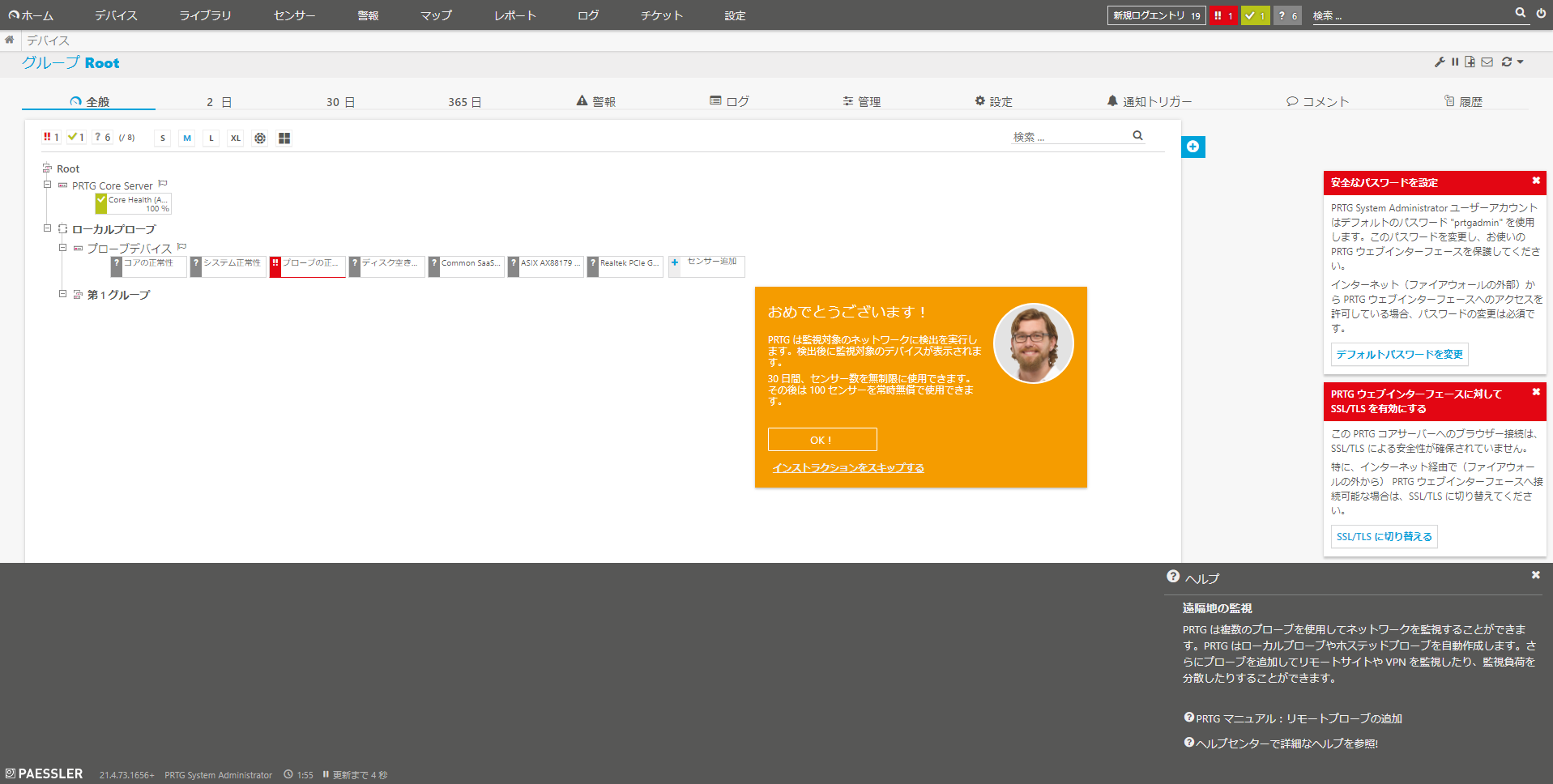Open the red プローブの正 sensor status tile

click(x=308, y=266)
